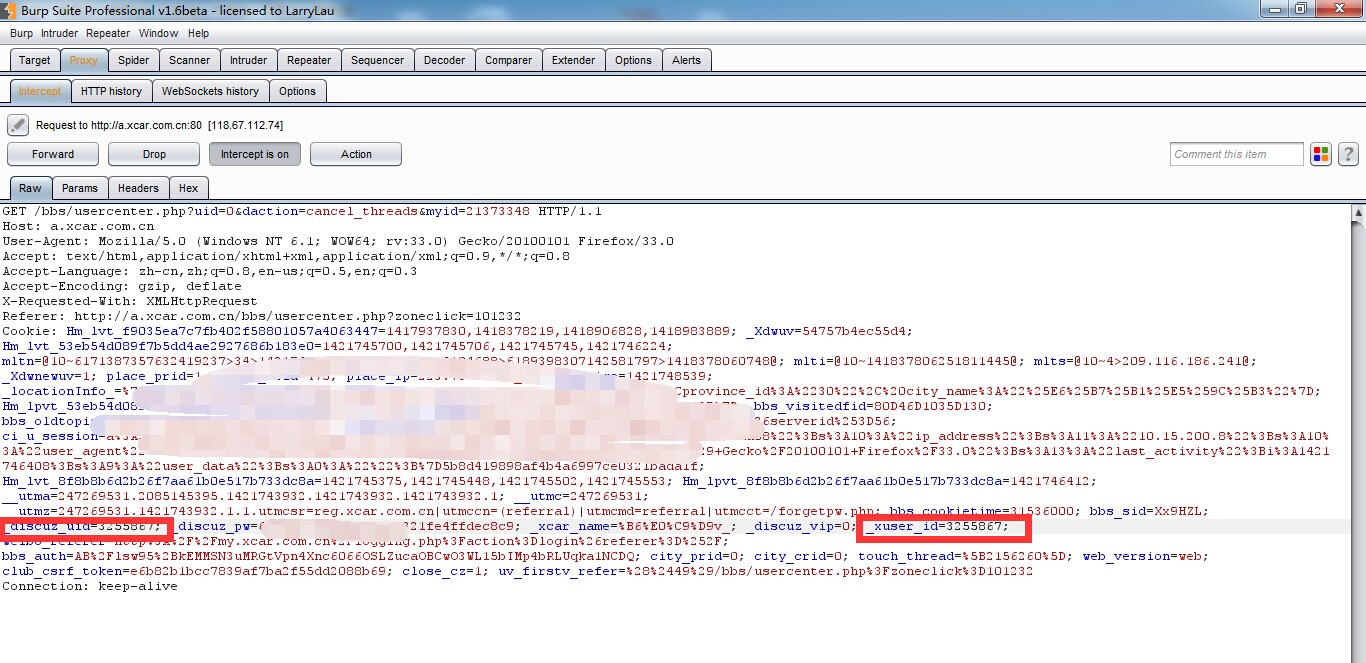The width and height of the screenshot is (1366, 663).
Task: Toggle the Intercept is on button
Action: pos(255,154)
